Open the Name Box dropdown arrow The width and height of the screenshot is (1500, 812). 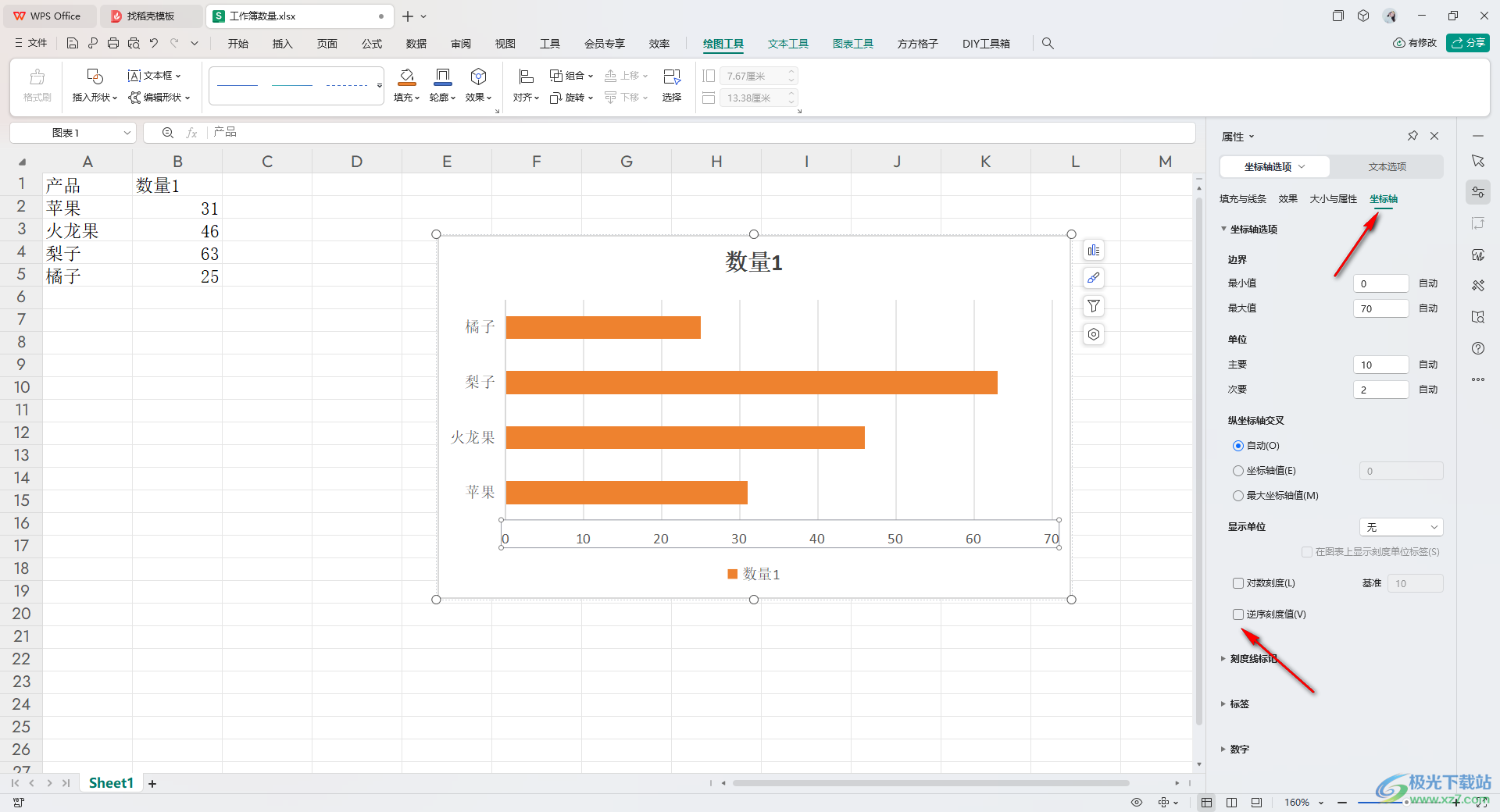pyautogui.click(x=127, y=133)
